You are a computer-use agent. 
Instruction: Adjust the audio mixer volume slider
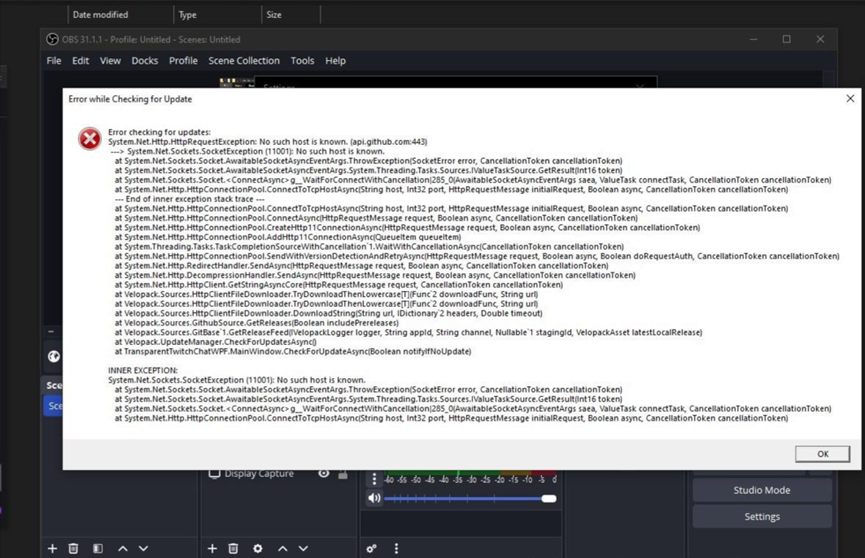(470, 498)
